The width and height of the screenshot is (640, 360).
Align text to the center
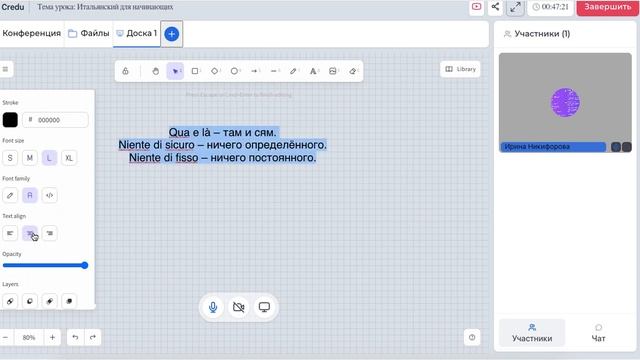pyautogui.click(x=30, y=233)
